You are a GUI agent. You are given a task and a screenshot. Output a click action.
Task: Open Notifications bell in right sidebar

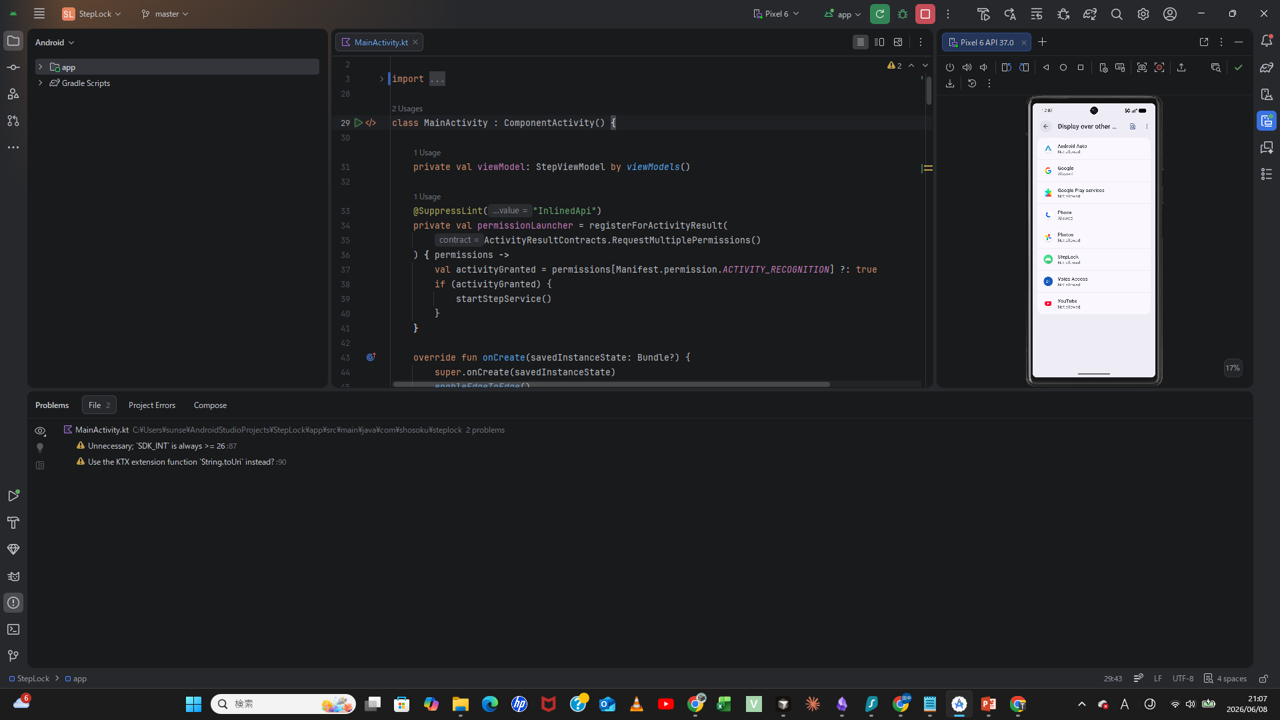tap(1267, 41)
